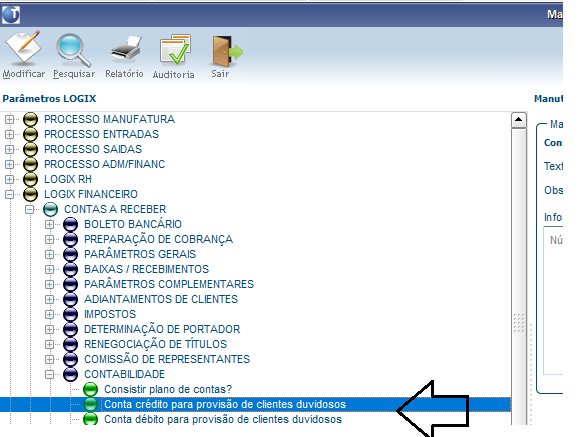Expand the PARÂMETROS COMPLEMENTARES node
This screenshot has height=437, width=578.
click(49, 284)
